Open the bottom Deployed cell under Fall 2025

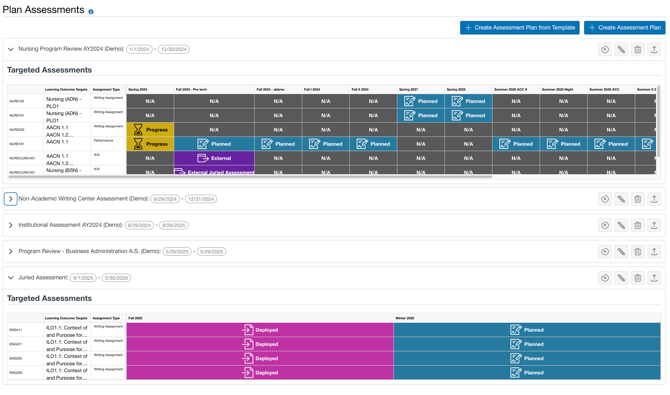(x=260, y=373)
